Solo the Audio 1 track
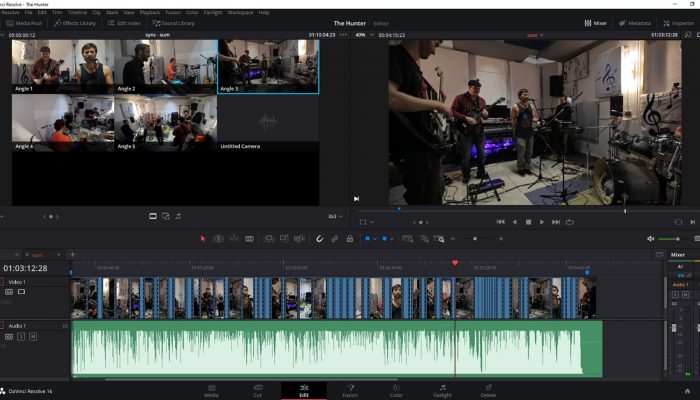700x400 pixels. point(21,336)
